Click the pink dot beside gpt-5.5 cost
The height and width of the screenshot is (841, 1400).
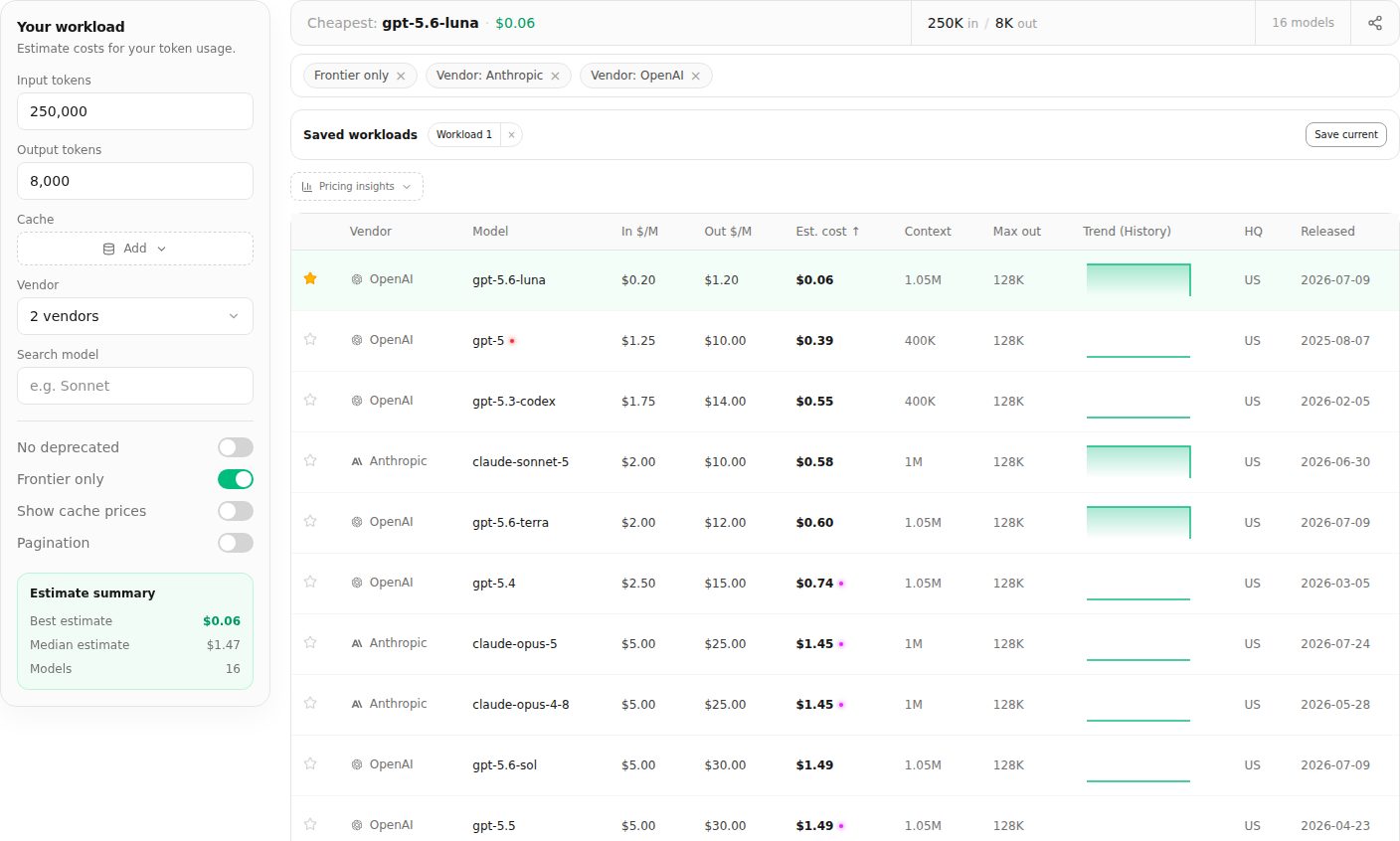click(841, 826)
